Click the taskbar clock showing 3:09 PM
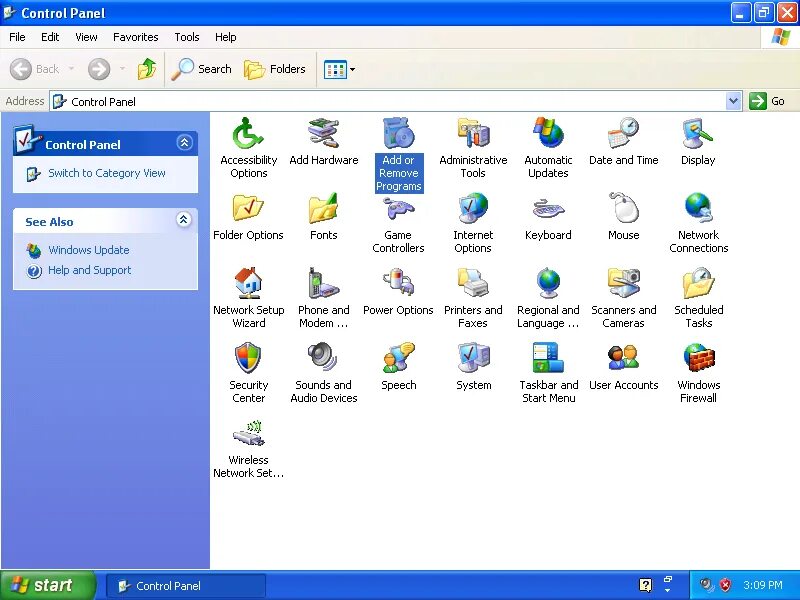The height and width of the screenshot is (600, 800). pos(763,585)
